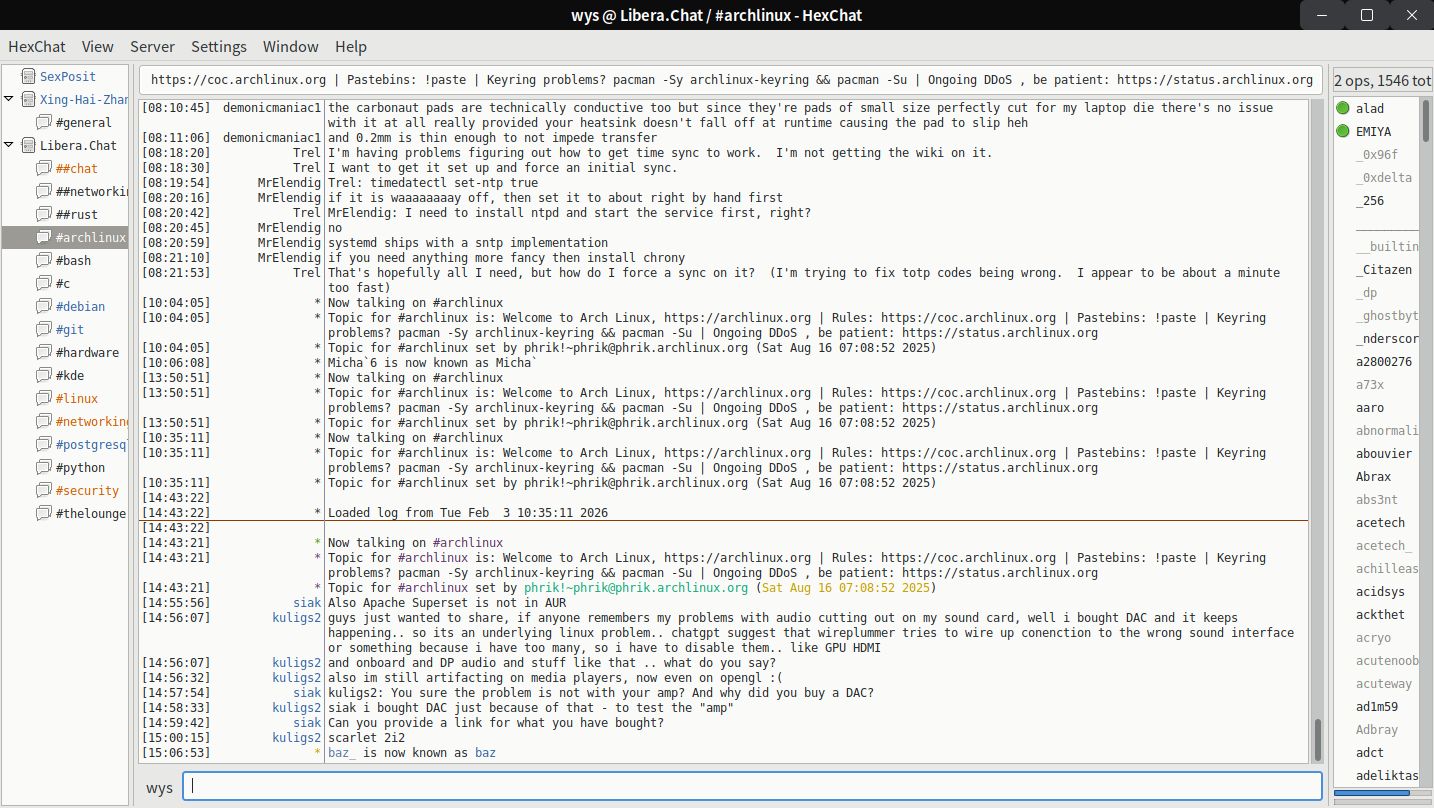Screen dimensions: 1434x808
Task: Select user _0x96f in user list
Action: pos(1377,154)
